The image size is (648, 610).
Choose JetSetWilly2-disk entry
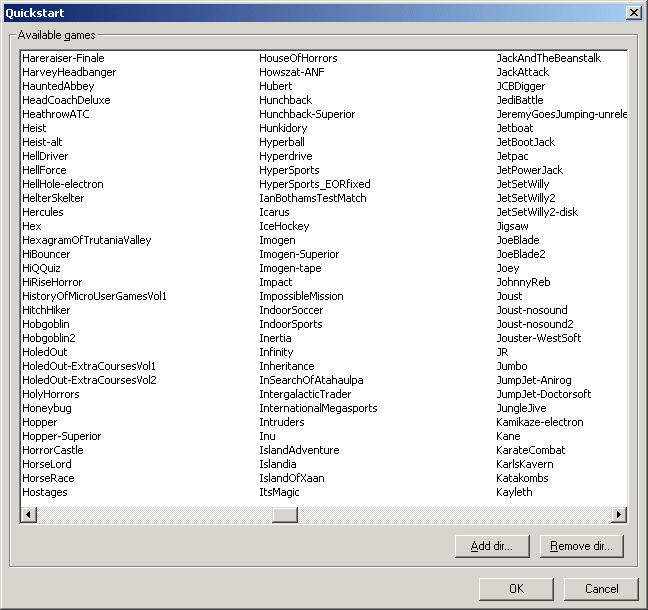[x=537, y=212]
